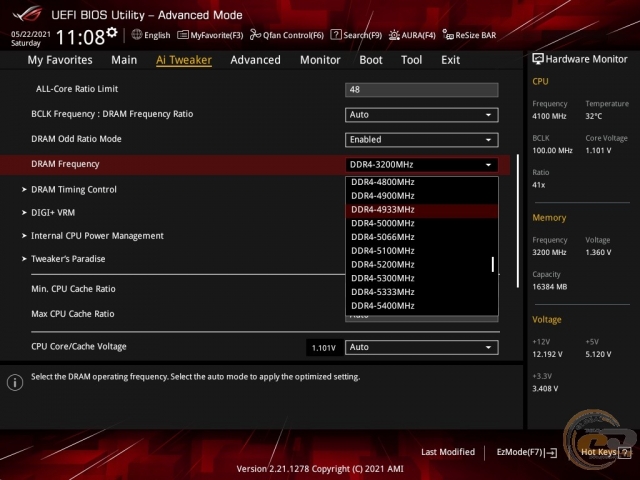Viewport: 640px width, 480px height.
Task: Click Hot Keys question mark icon
Action: pos(624,452)
